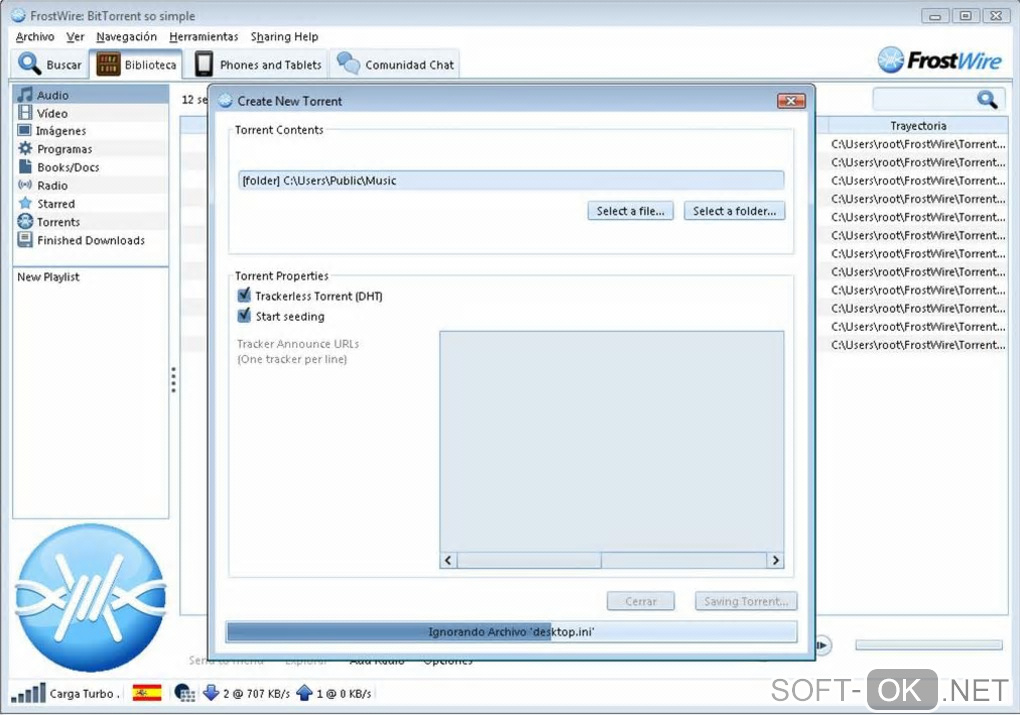Open the Ver menu

coord(75,36)
